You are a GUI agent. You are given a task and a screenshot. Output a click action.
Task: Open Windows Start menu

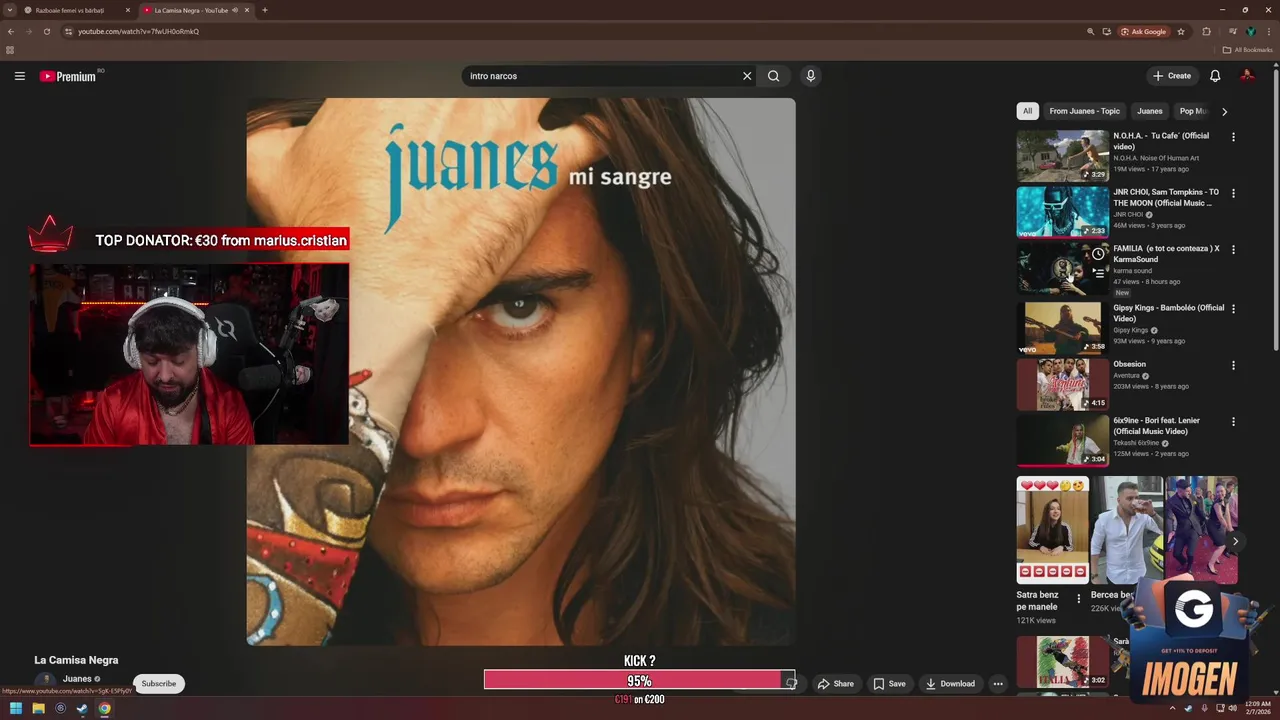click(x=16, y=709)
